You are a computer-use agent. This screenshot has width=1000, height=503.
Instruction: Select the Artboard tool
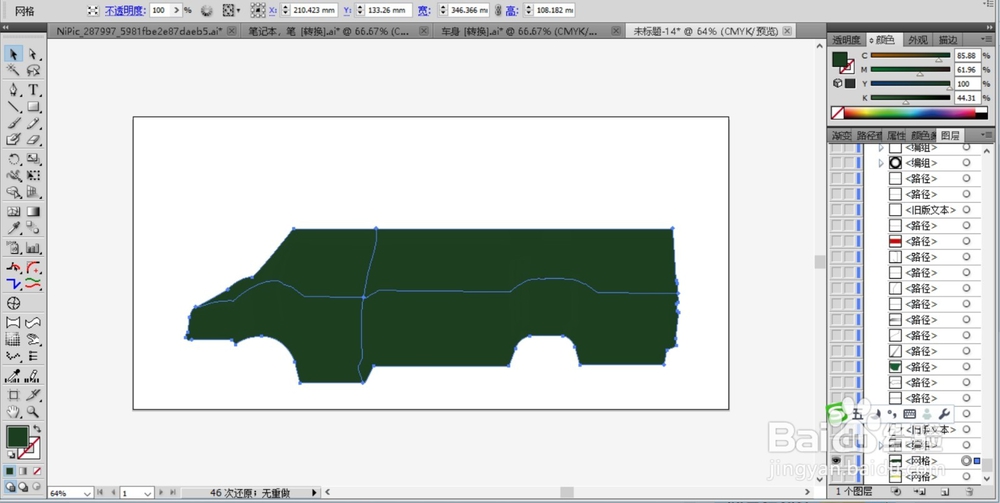[13, 395]
